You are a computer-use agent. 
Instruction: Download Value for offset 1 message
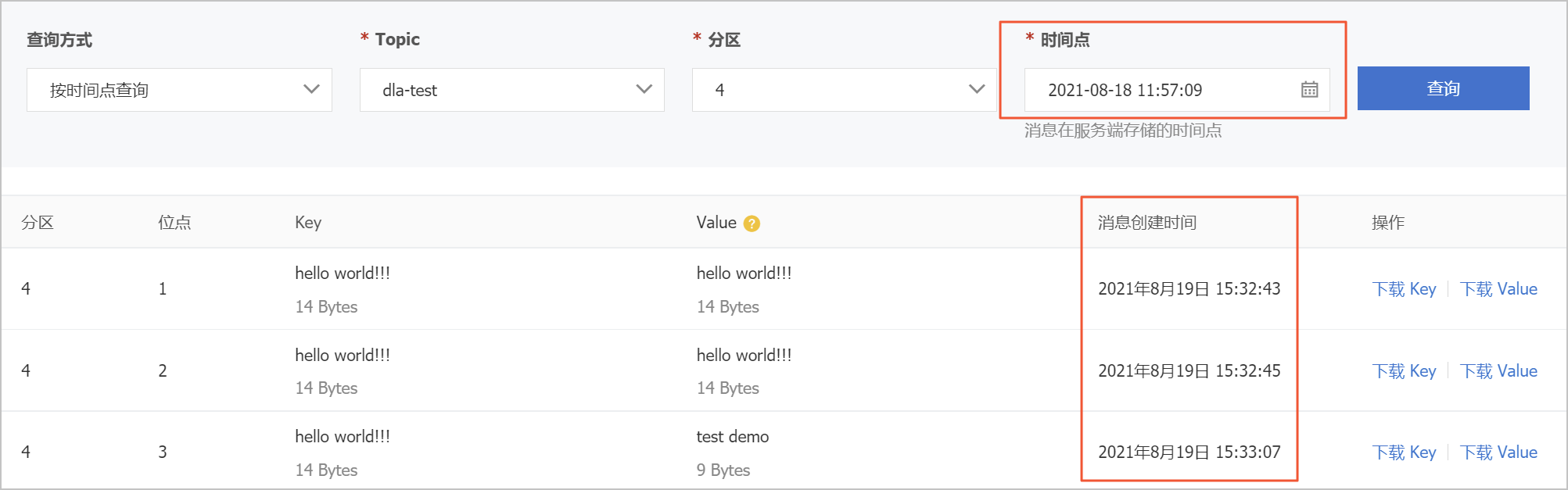1498,289
